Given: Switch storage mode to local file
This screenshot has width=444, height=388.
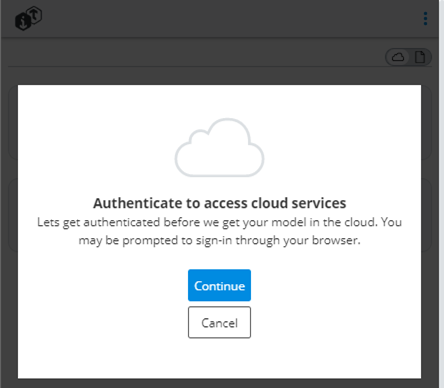Looking at the screenshot, I should click(x=420, y=57).
